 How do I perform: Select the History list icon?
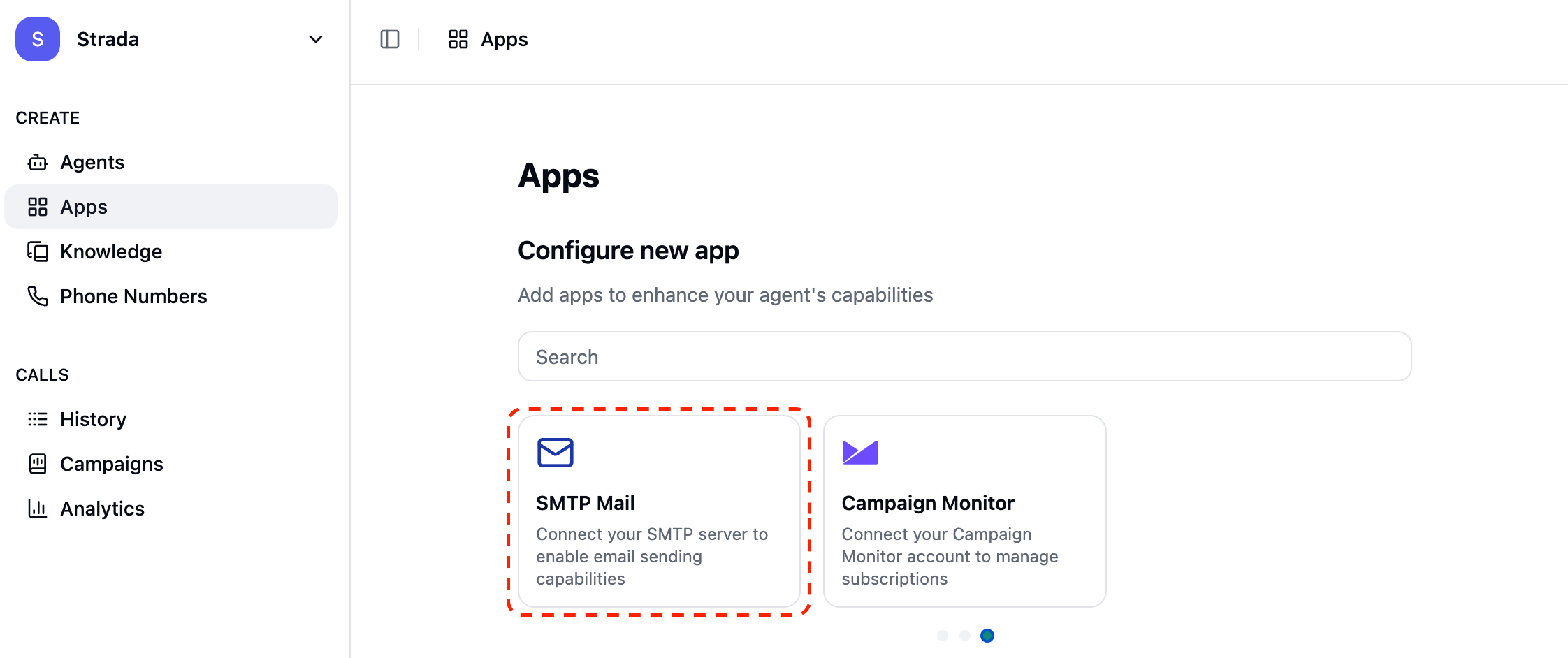(37, 418)
